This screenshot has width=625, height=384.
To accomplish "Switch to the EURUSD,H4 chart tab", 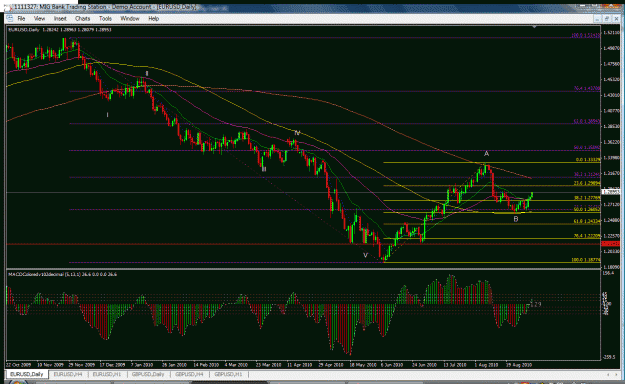I will pos(68,374).
